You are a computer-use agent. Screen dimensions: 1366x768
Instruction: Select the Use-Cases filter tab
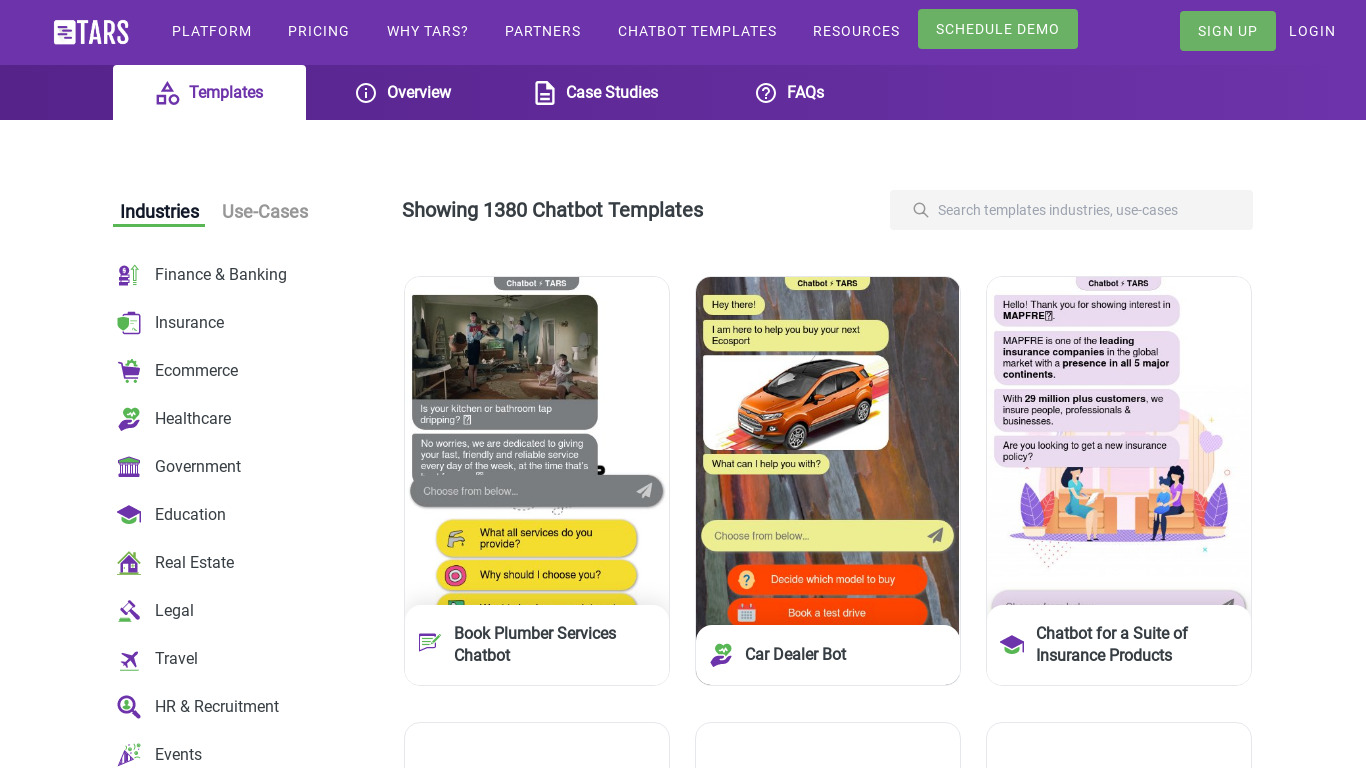pyautogui.click(x=265, y=212)
